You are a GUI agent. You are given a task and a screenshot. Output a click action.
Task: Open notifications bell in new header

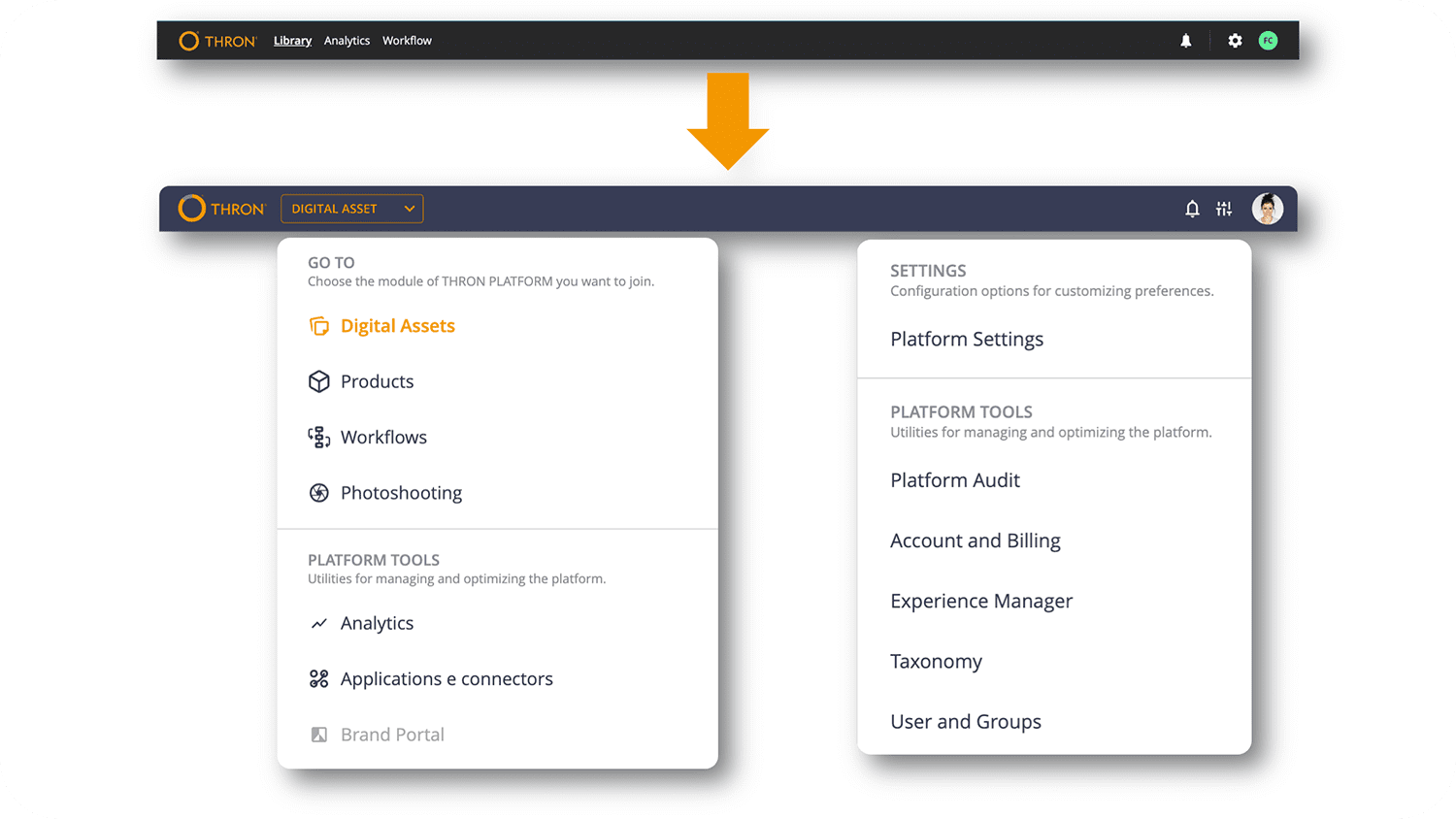click(1192, 209)
